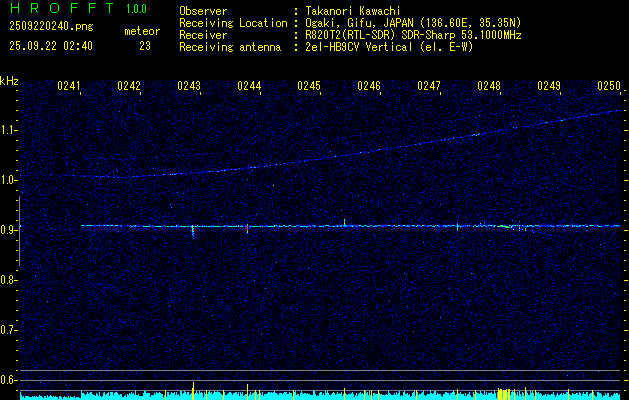Click the 0245 time label
Screen dimensions: 629x400
click(309, 87)
